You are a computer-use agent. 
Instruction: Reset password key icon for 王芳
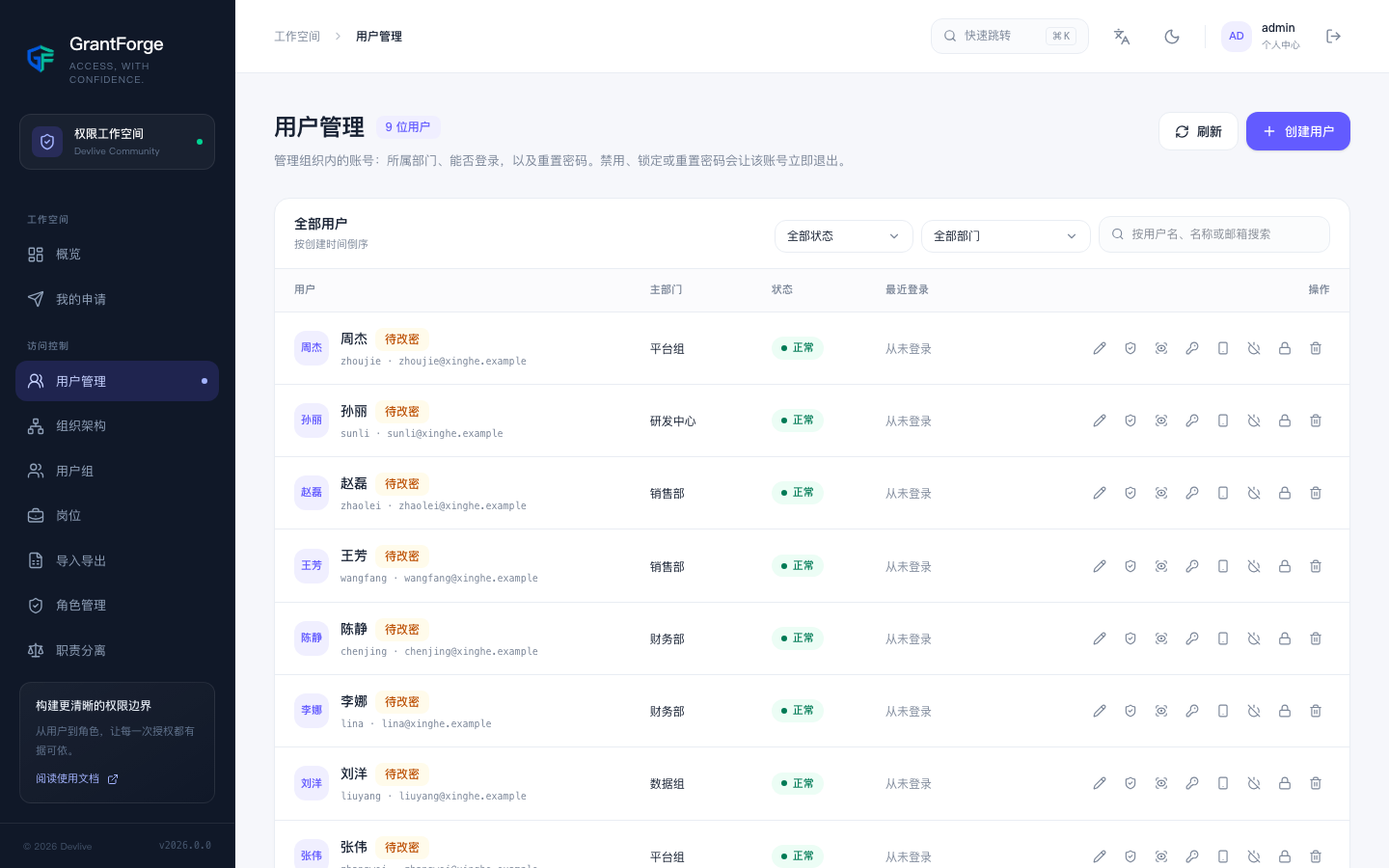pos(1192,566)
